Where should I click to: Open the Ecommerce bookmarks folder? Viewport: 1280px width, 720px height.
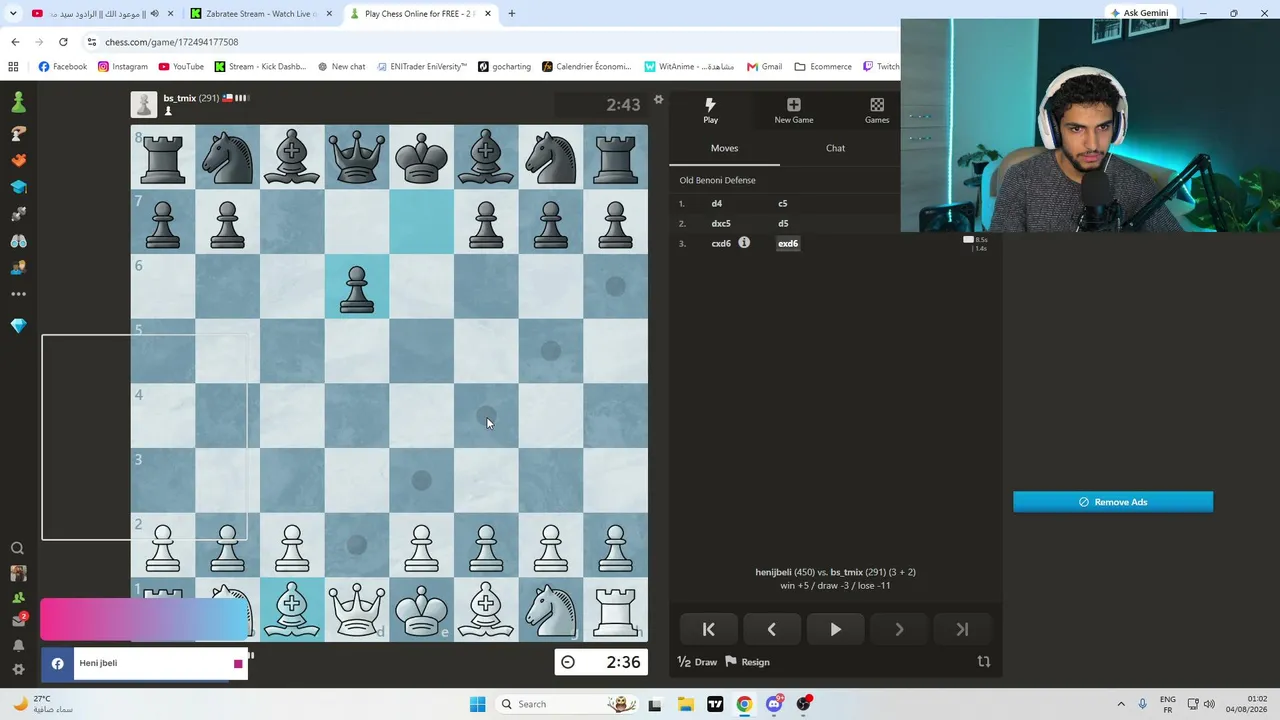[x=823, y=67]
